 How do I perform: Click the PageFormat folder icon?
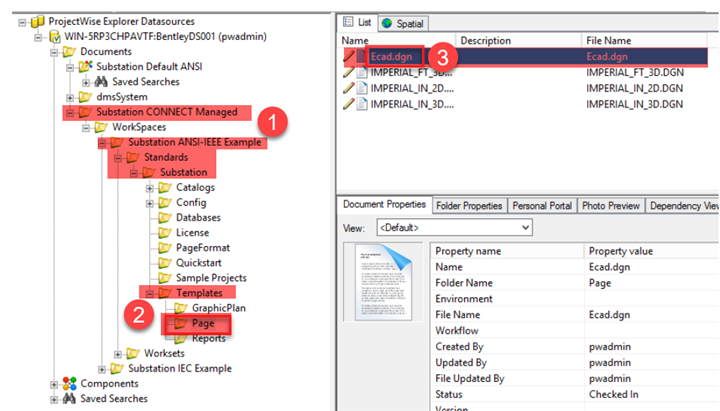click(x=165, y=248)
